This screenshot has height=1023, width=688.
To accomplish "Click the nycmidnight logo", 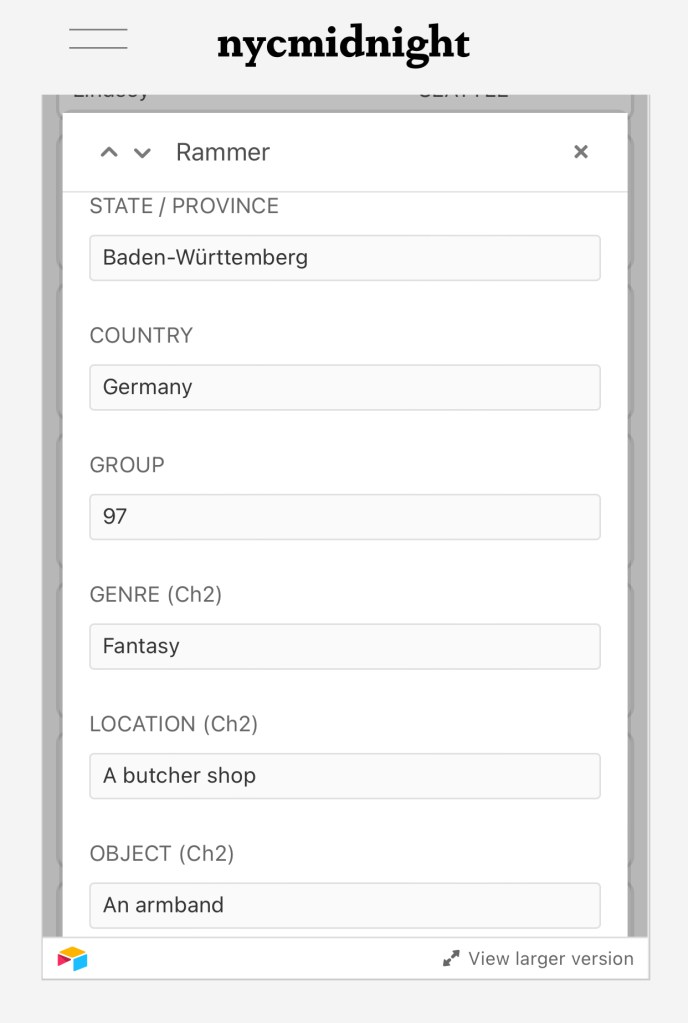I will 343,44.
